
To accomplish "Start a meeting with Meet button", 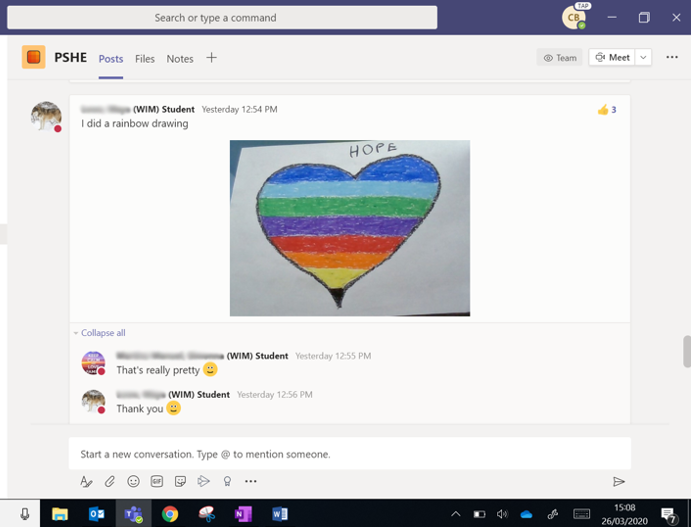I will tap(612, 57).
